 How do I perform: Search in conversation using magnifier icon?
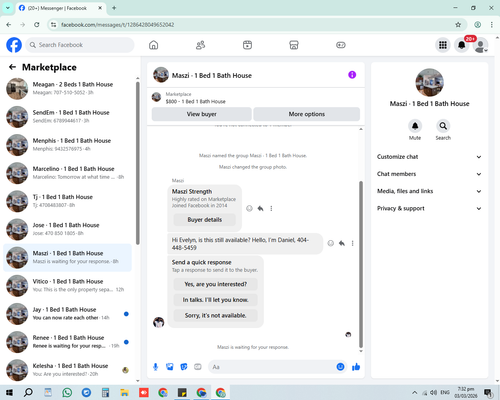(443, 126)
